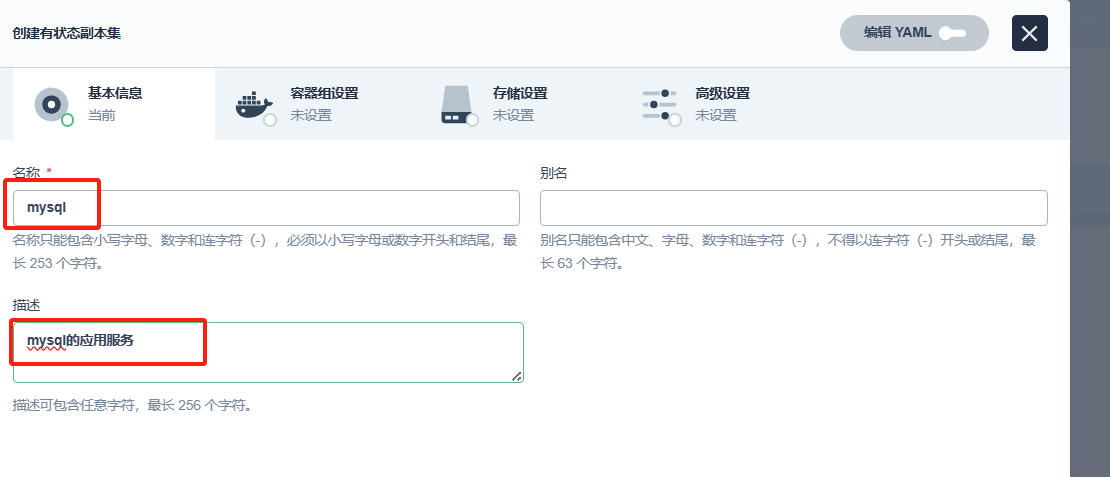The image size is (1110, 477).
Task: Click the 基本信息 circular target icon
Action: point(51,104)
